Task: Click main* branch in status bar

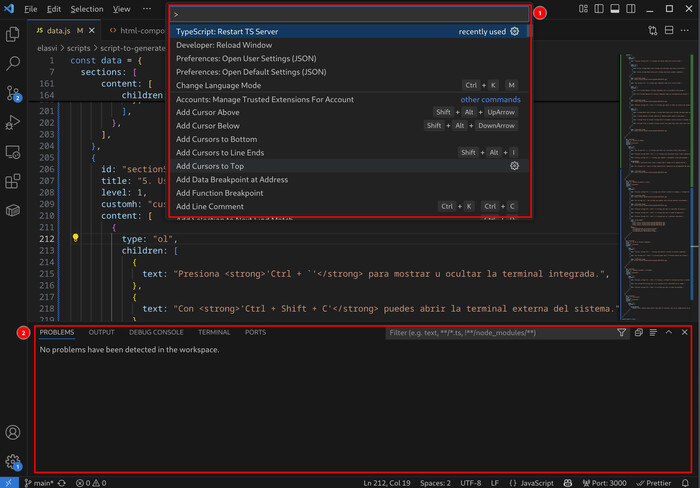Action: pyautogui.click(x=39, y=483)
